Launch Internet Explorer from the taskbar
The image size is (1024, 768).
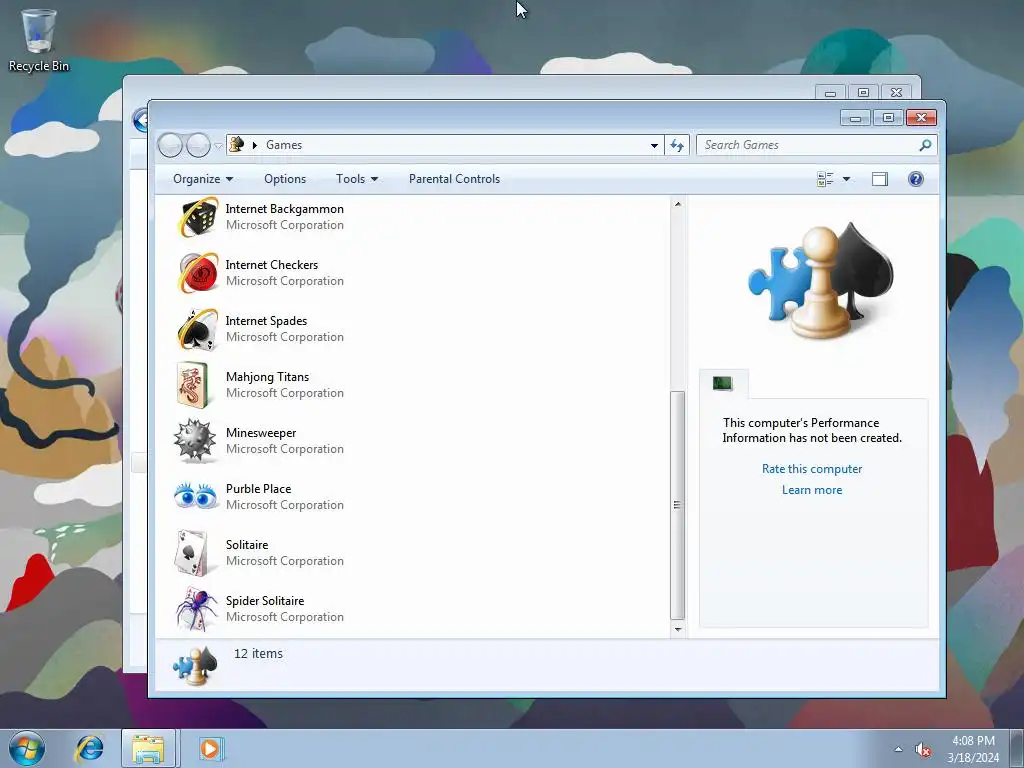[89, 748]
